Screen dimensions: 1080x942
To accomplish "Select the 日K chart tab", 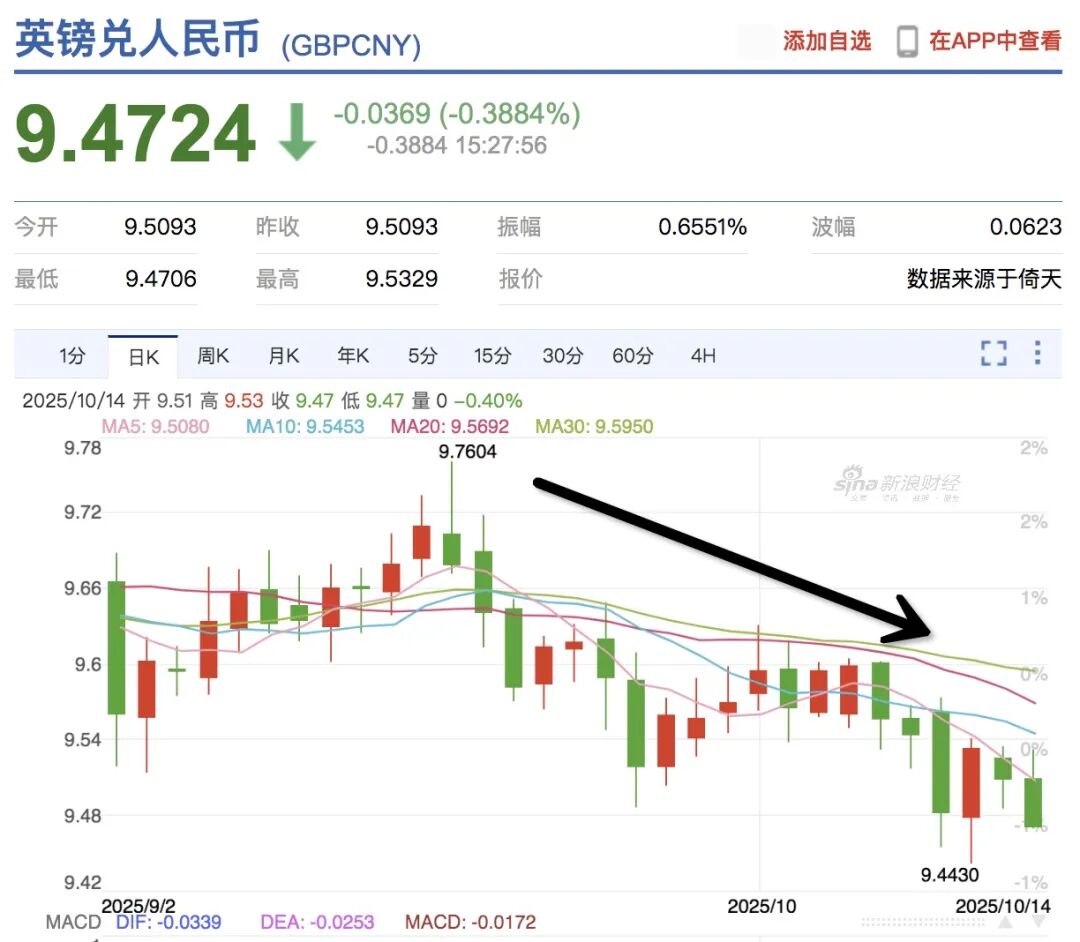I will click(x=143, y=357).
